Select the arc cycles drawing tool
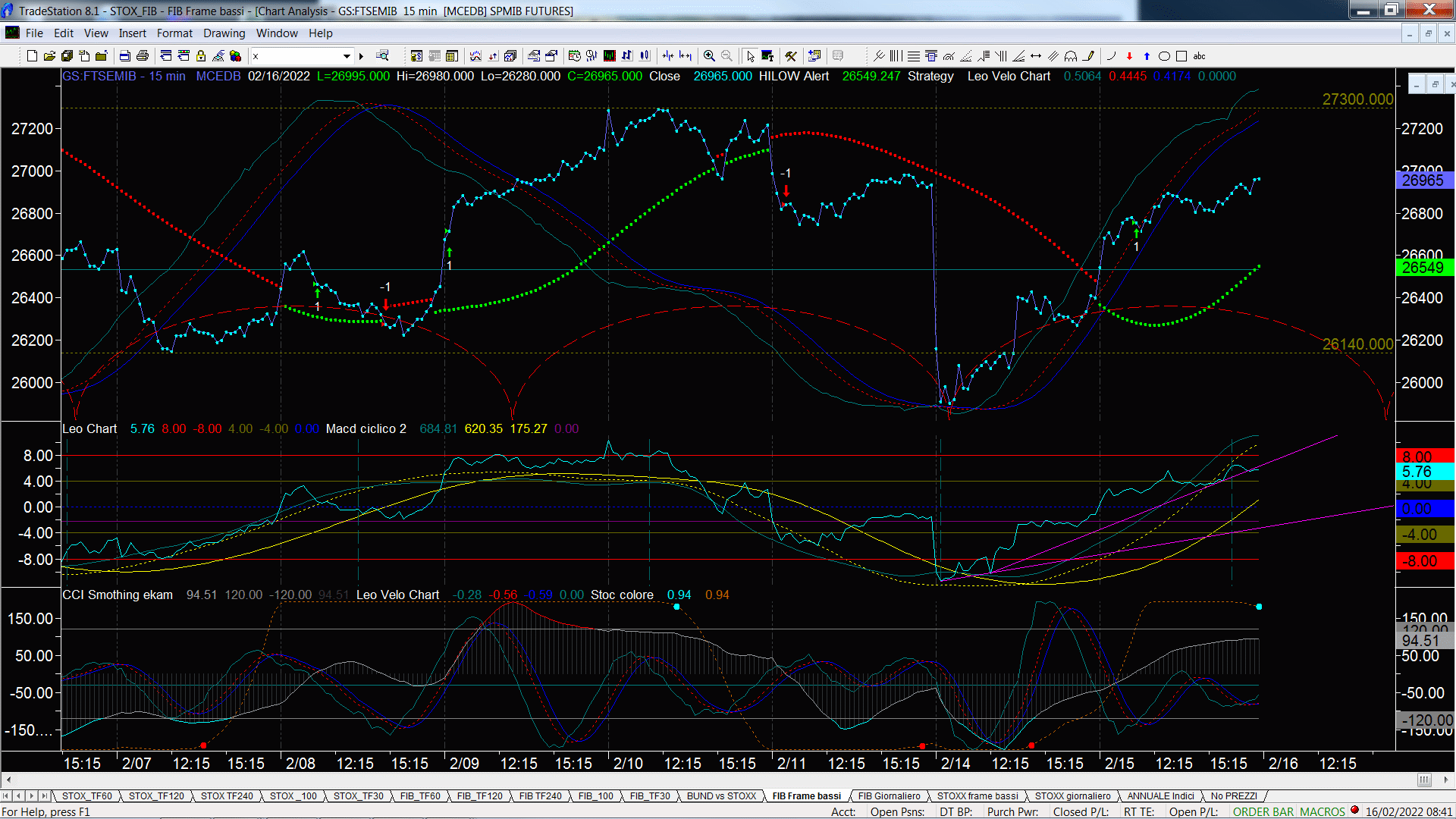1456x819 pixels. 1071,56
